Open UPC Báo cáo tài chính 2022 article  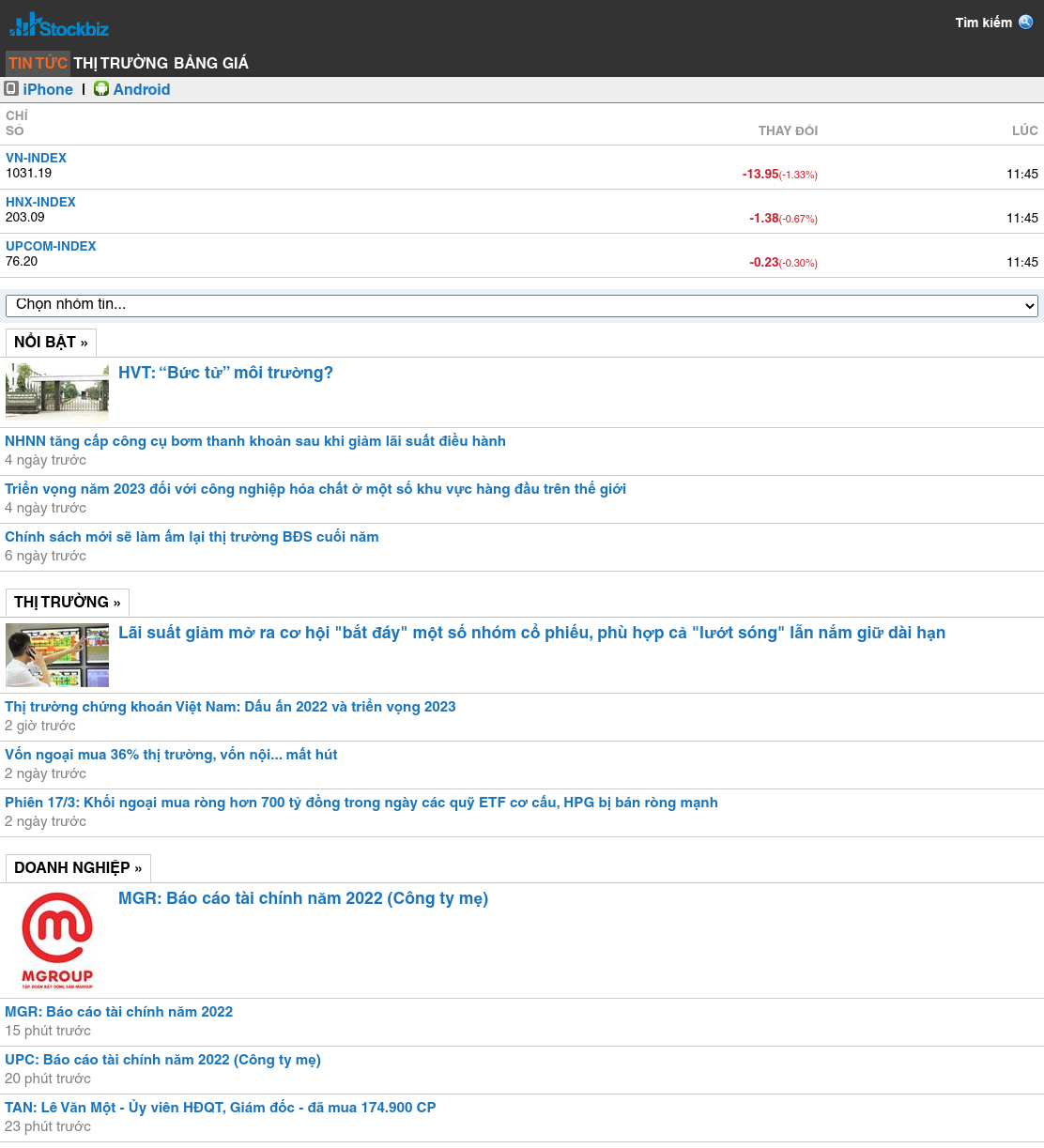(162, 1060)
